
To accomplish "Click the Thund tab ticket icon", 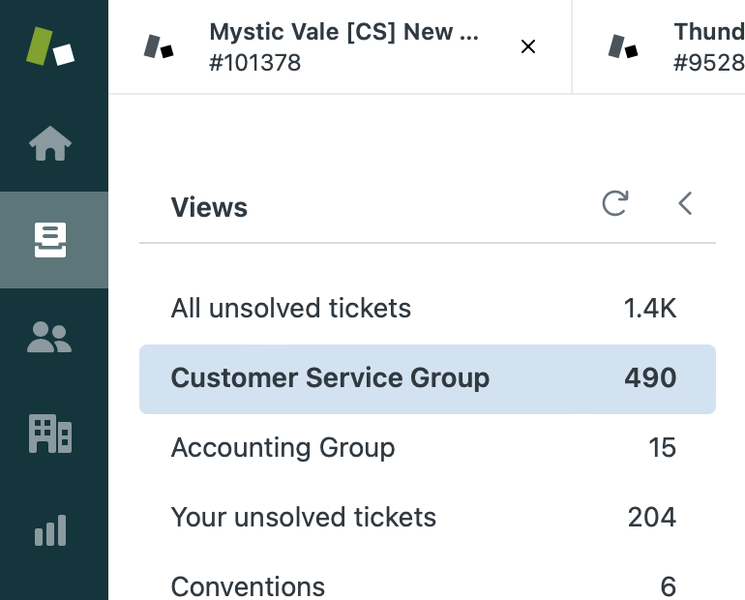I will click(x=623, y=47).
